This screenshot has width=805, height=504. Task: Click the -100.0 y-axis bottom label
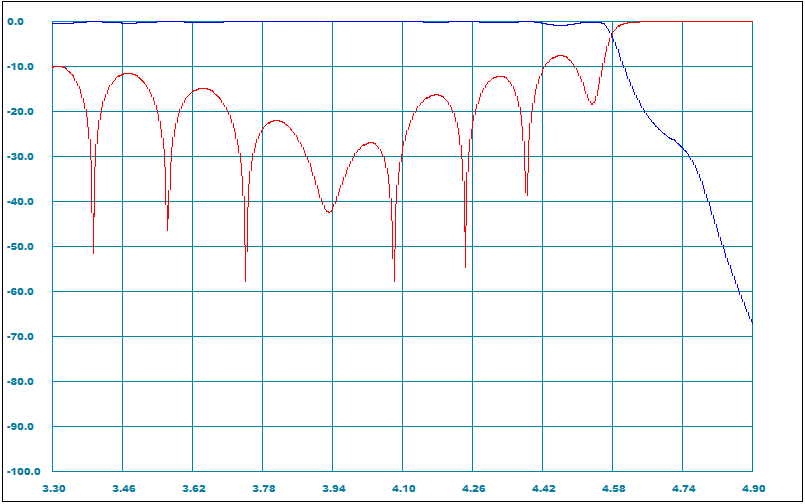click(x=22, y=472)
